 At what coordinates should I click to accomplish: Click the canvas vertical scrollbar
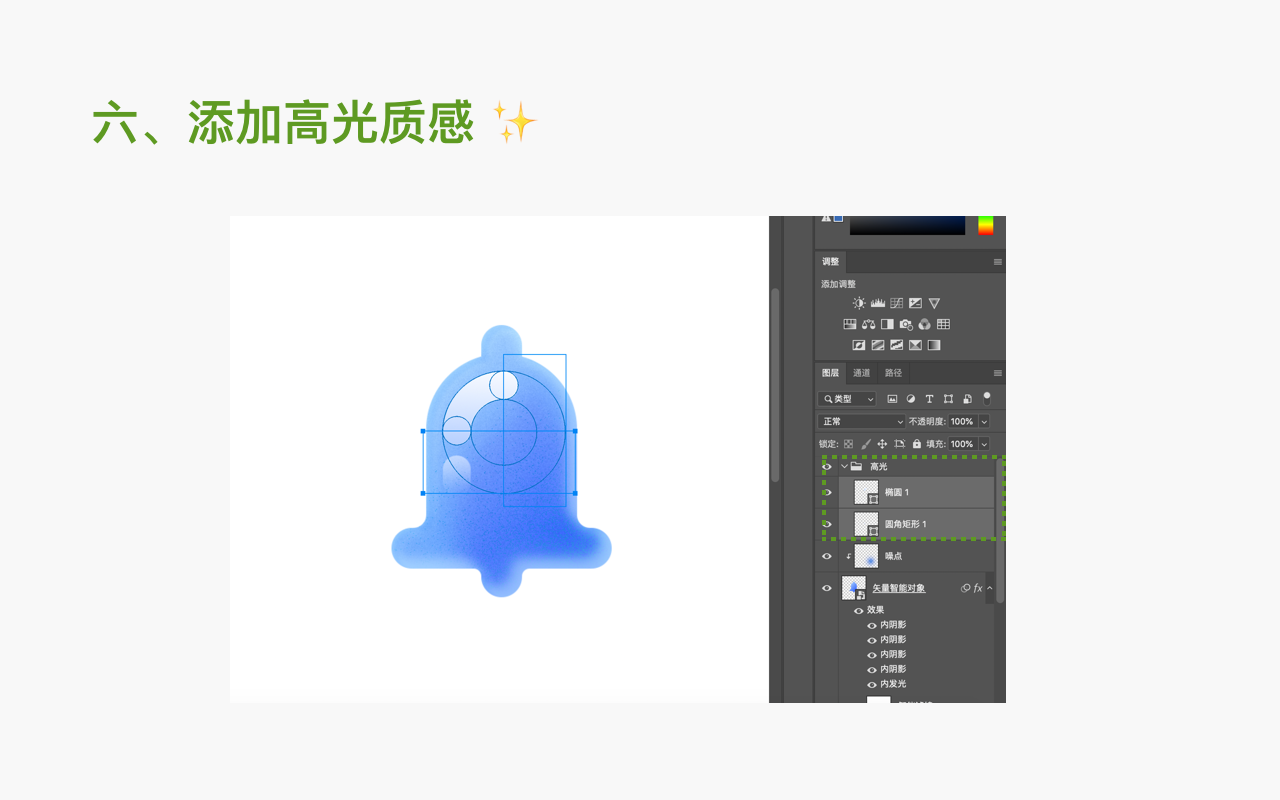pos(775,385)
